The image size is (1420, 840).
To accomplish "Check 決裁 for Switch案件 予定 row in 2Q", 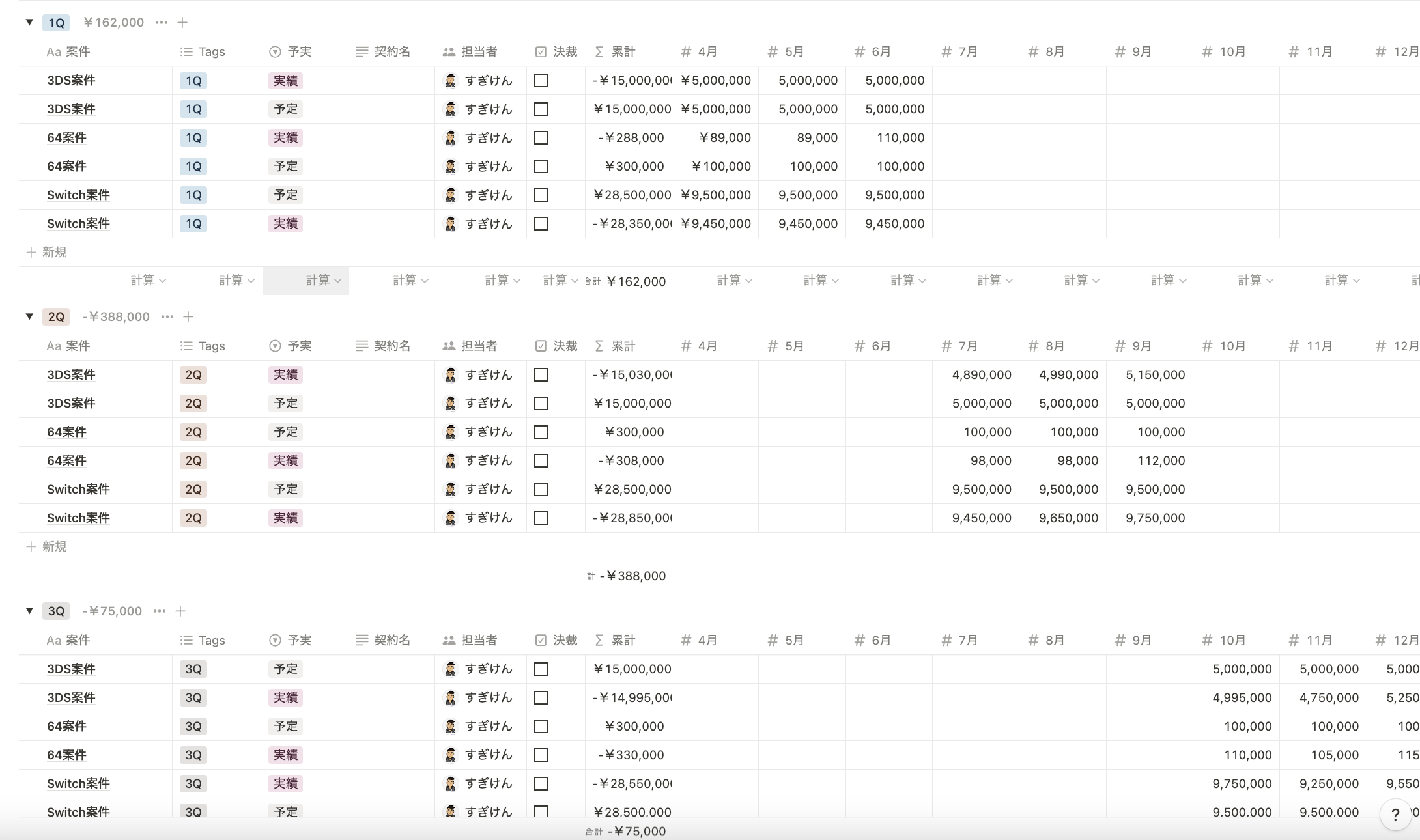I will [x=541, y=489].
